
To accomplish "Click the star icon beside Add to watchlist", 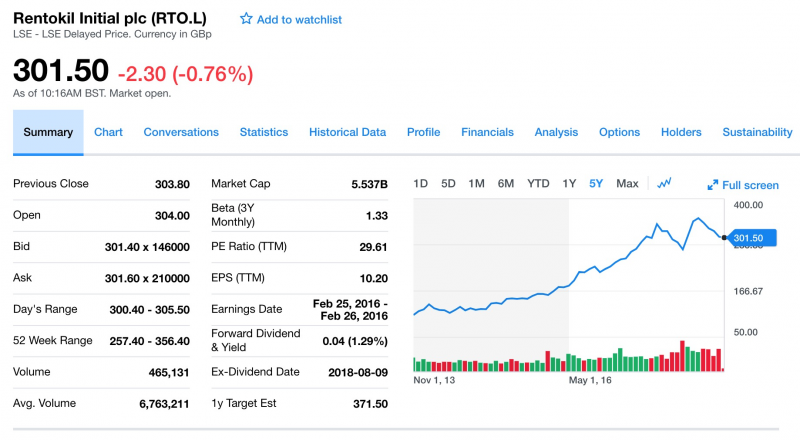I will coord(246,19).
